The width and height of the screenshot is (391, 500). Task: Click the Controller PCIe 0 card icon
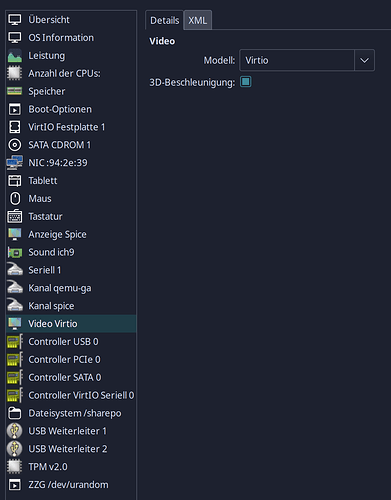point(15,360)
